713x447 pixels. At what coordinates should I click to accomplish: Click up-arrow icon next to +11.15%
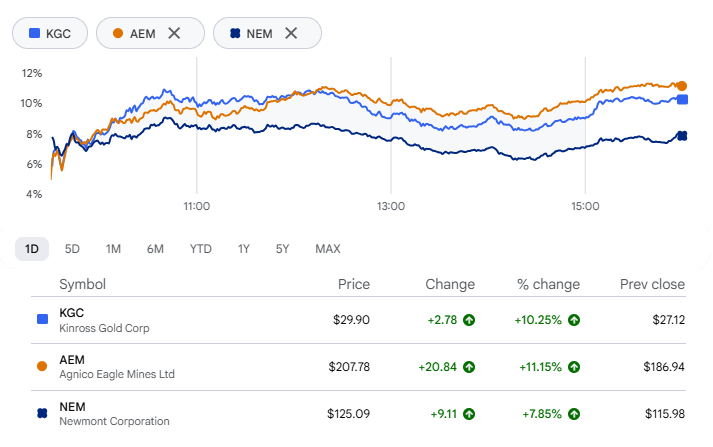574,367
